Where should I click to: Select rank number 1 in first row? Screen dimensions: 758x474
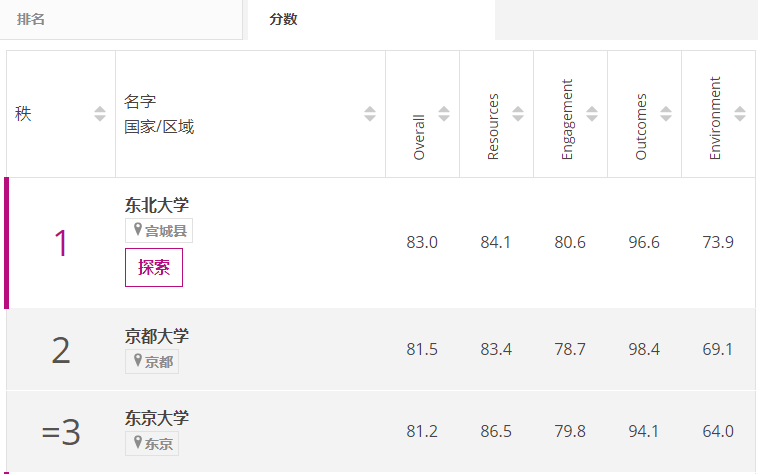coord(61,243)
